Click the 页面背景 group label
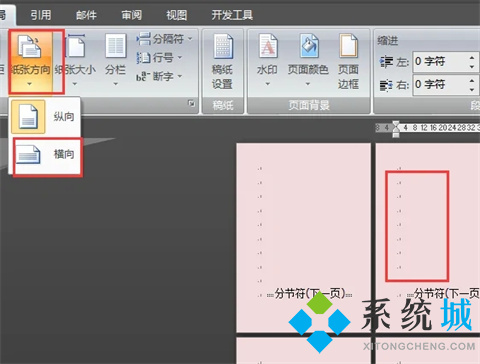 [x=309, y=105]
